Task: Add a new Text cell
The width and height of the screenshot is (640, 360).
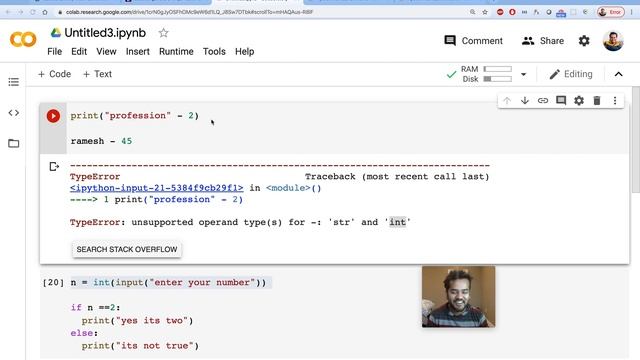Action: 97,74
